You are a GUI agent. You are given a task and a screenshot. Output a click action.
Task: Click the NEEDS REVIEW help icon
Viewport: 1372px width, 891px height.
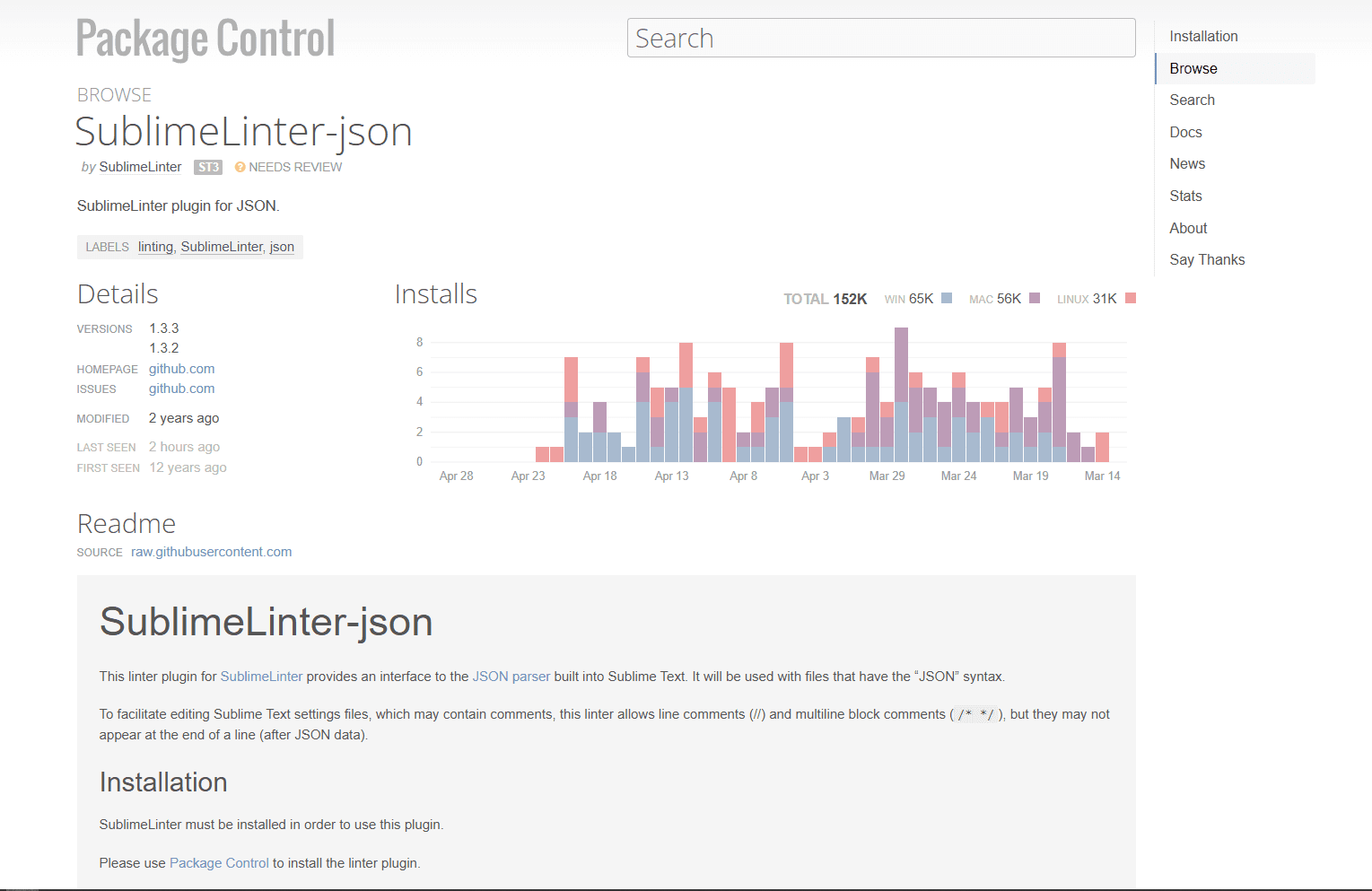tap(239, 167)
